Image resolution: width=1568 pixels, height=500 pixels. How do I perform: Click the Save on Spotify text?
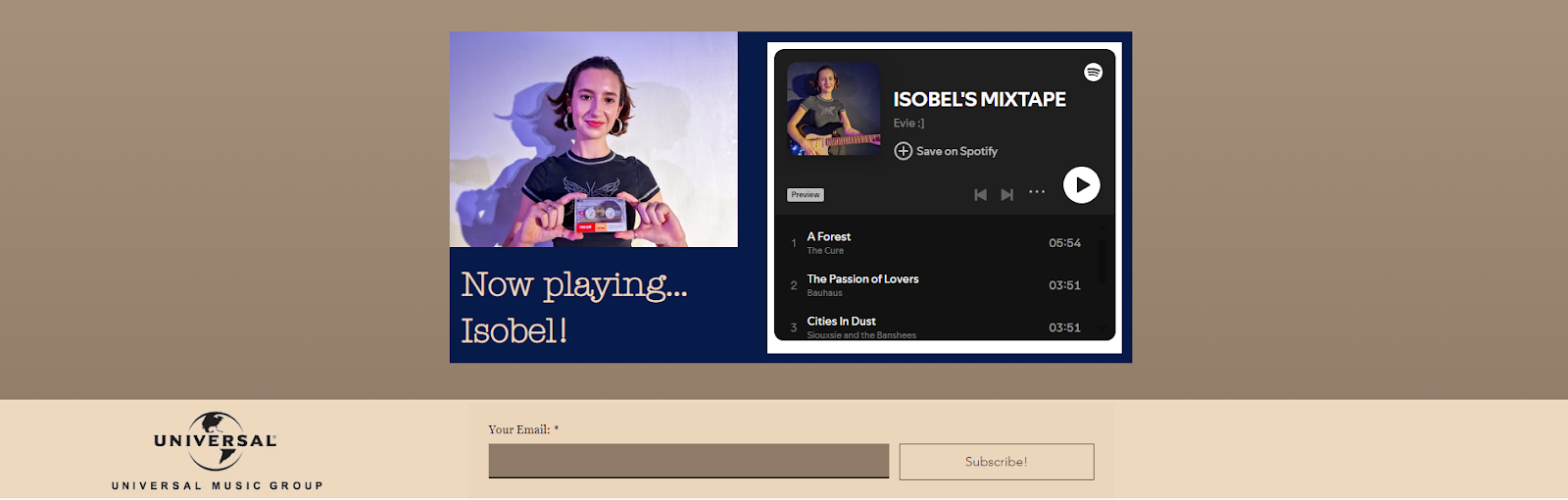[x=956, y=151]
